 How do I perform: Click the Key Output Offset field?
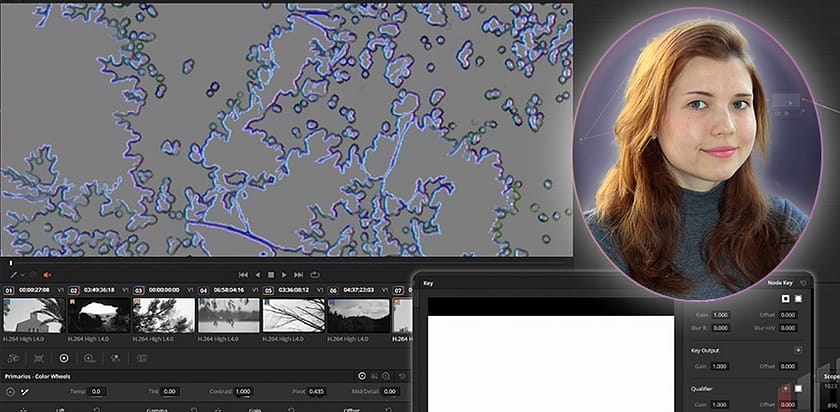pyautogui.click(x=788, y=366)
